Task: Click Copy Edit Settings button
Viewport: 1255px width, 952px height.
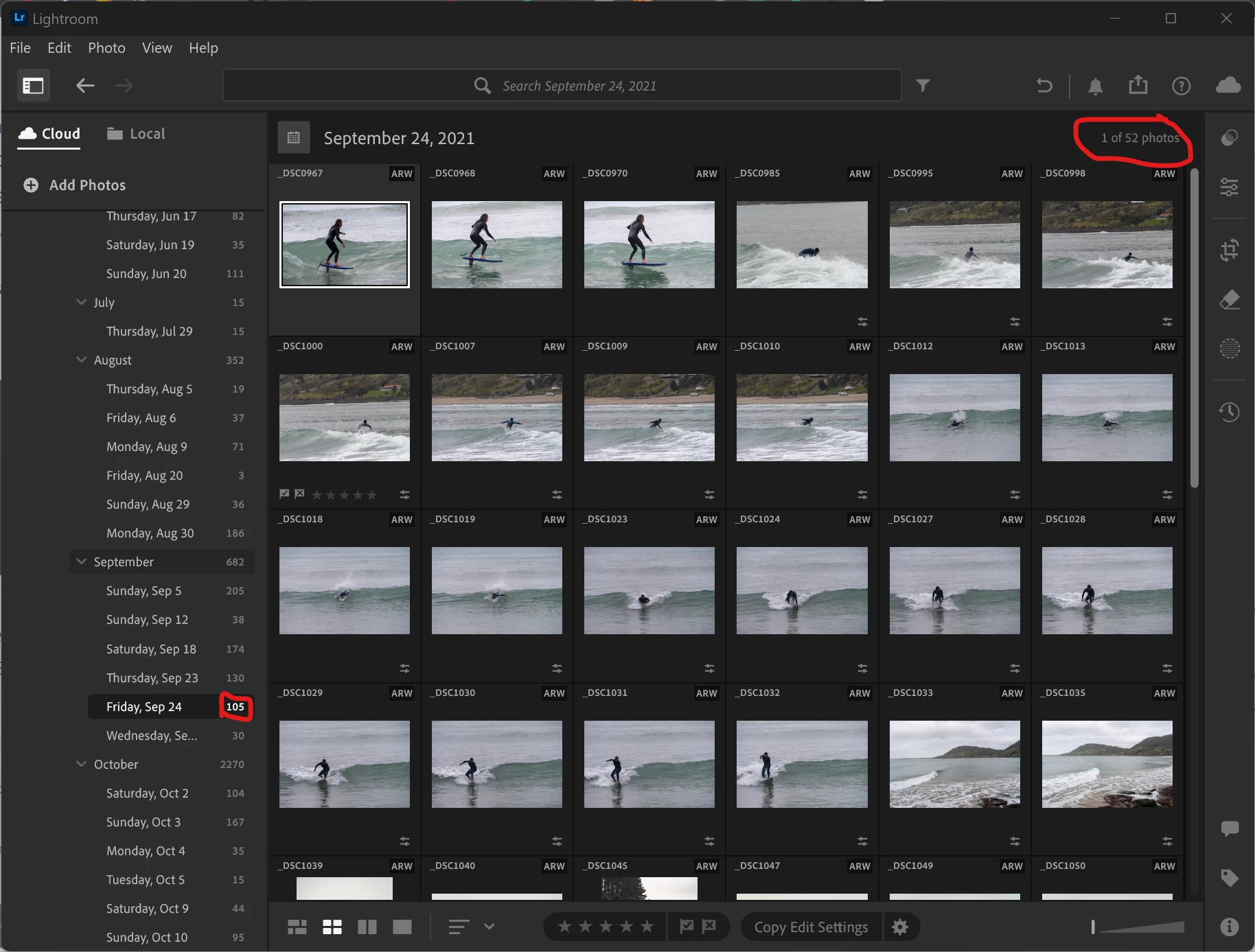Action: click(811, 927)
